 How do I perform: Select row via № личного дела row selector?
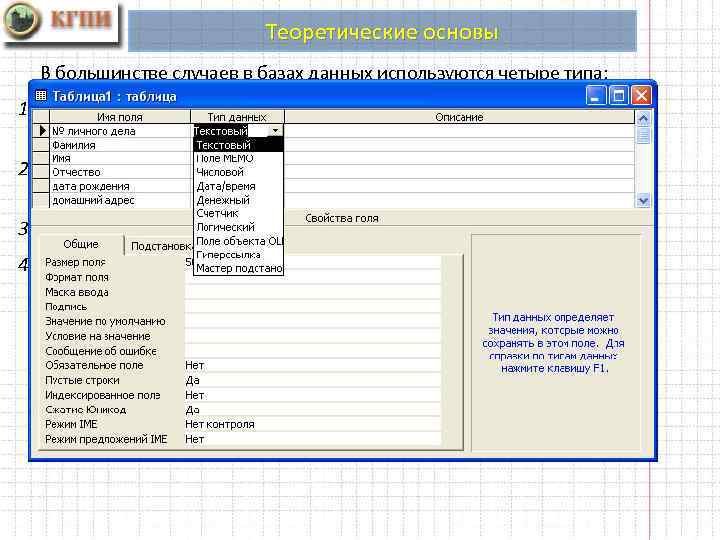[41, 131]
